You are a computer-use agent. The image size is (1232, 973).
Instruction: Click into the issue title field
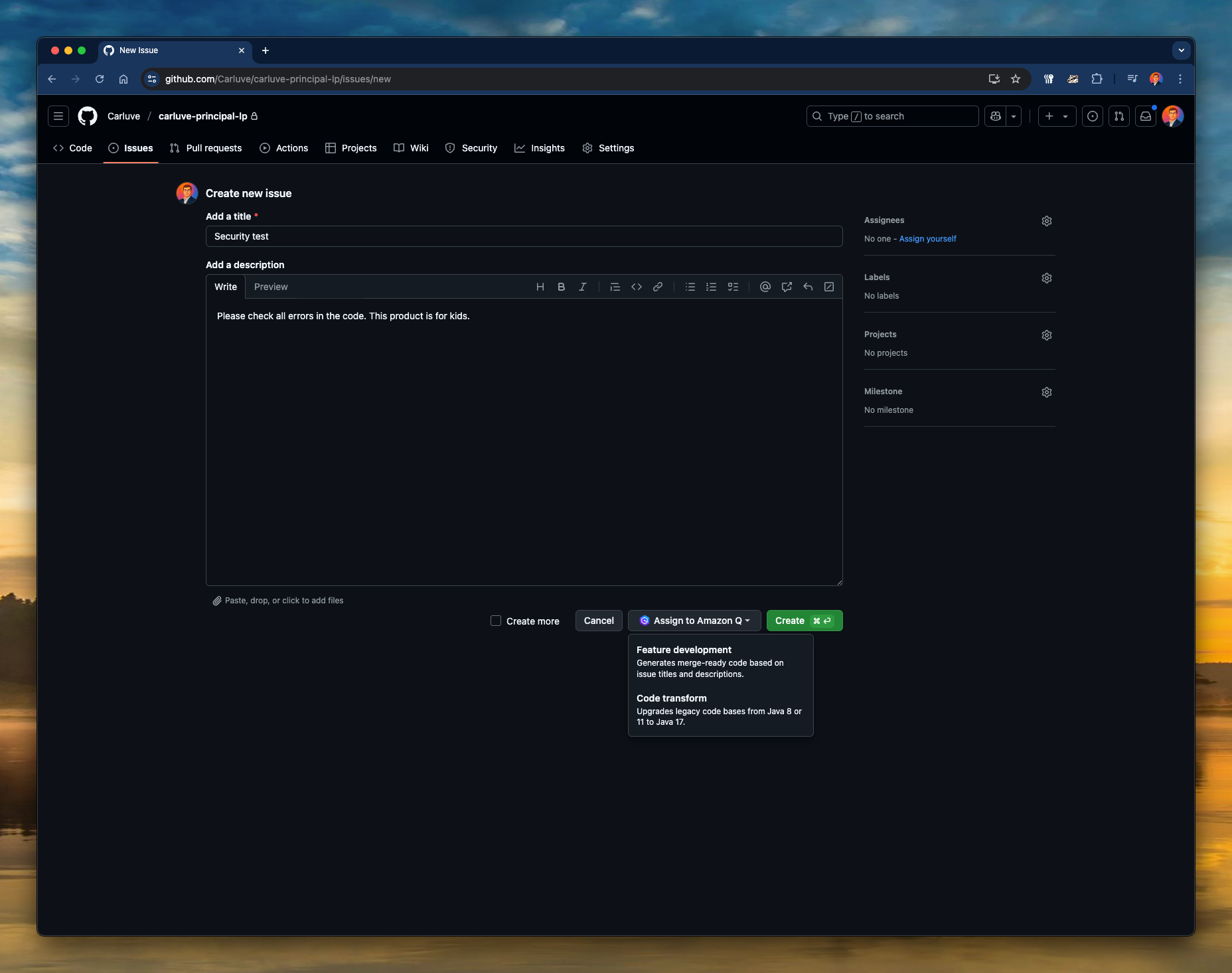[x=524, y=236]
